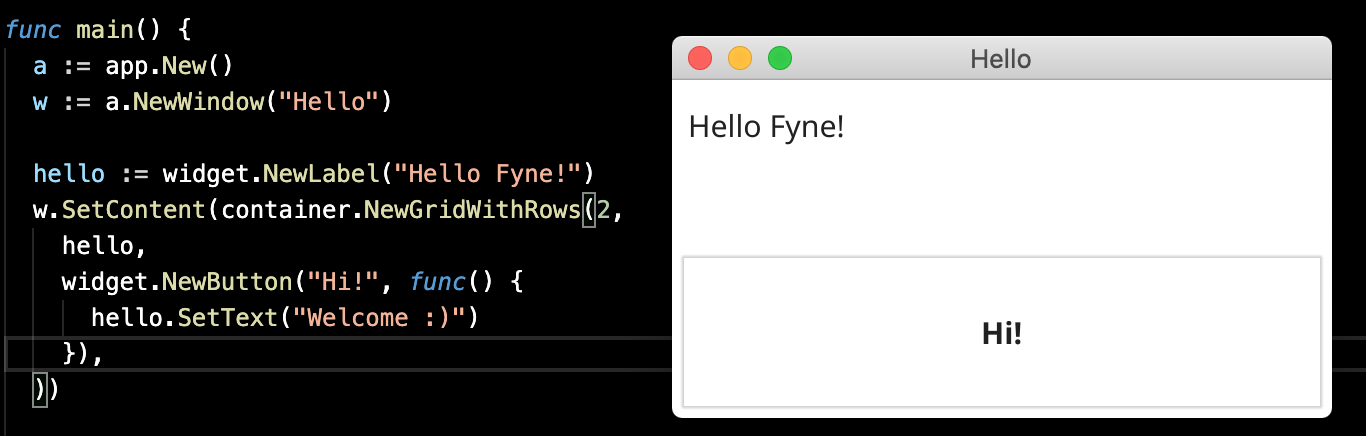
Task: Click the "Hello Fyne!" string literal in the code
Action: [488, 173]
